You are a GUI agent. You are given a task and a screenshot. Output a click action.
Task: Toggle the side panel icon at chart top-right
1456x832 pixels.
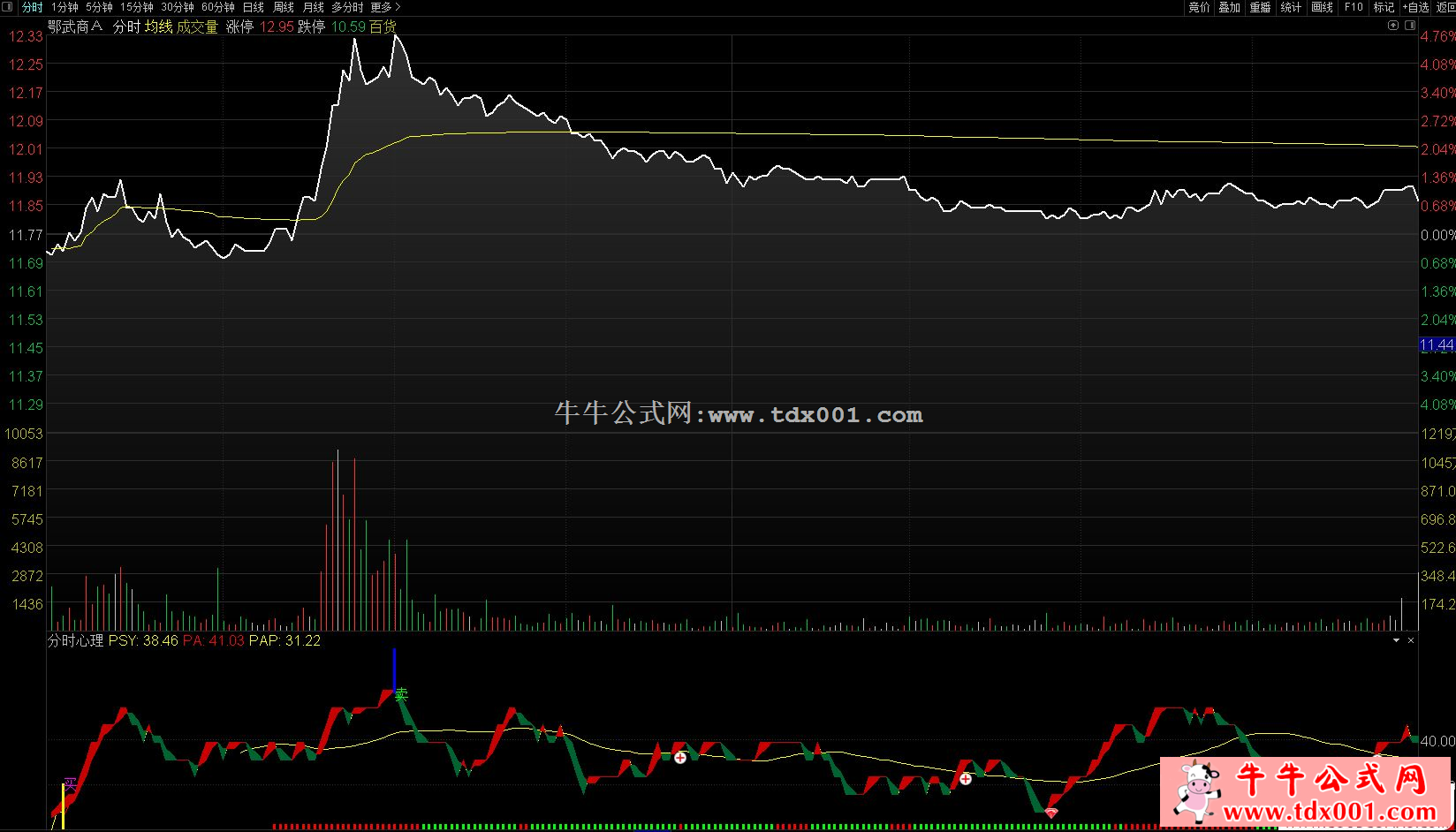[1409, 26]
